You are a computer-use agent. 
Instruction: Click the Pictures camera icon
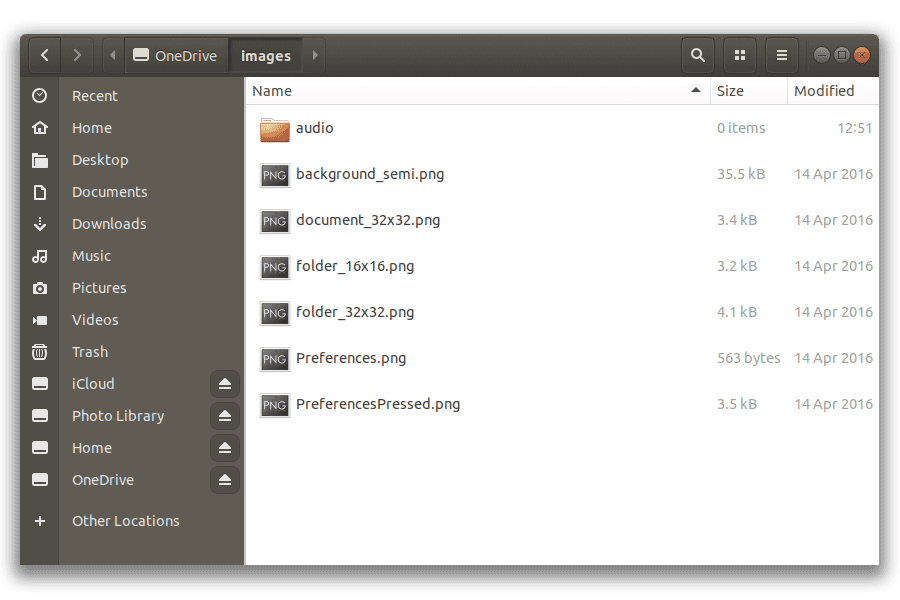pos(40,288)
